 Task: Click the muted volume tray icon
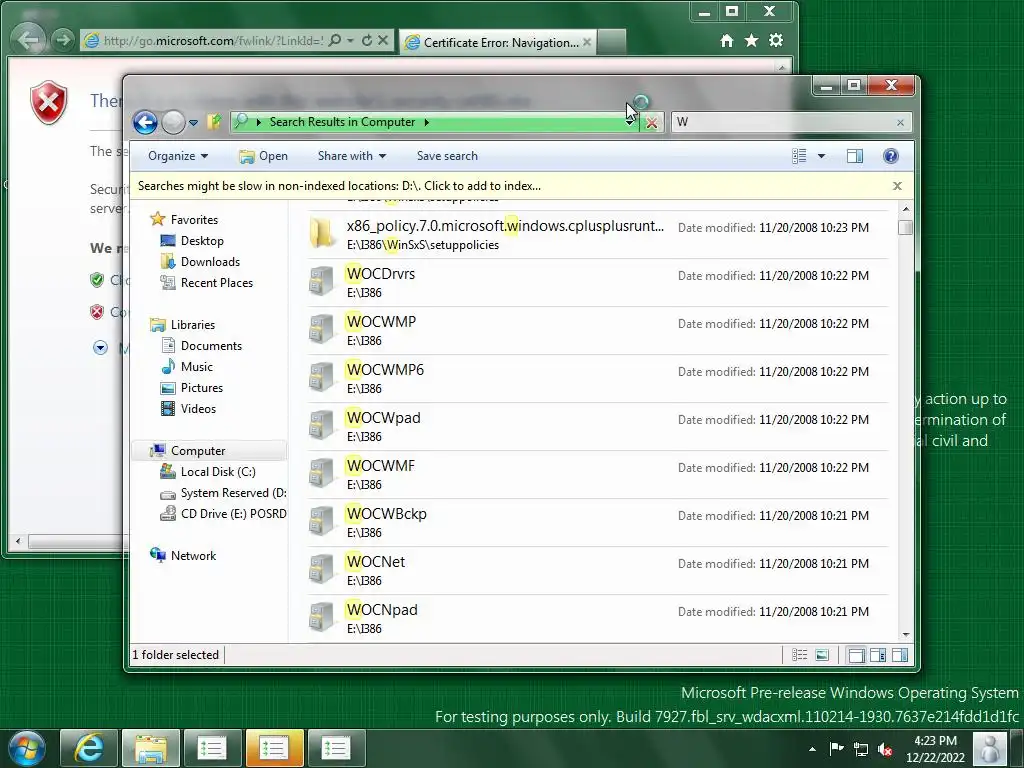pyautogui.click(x=885, y=750)
